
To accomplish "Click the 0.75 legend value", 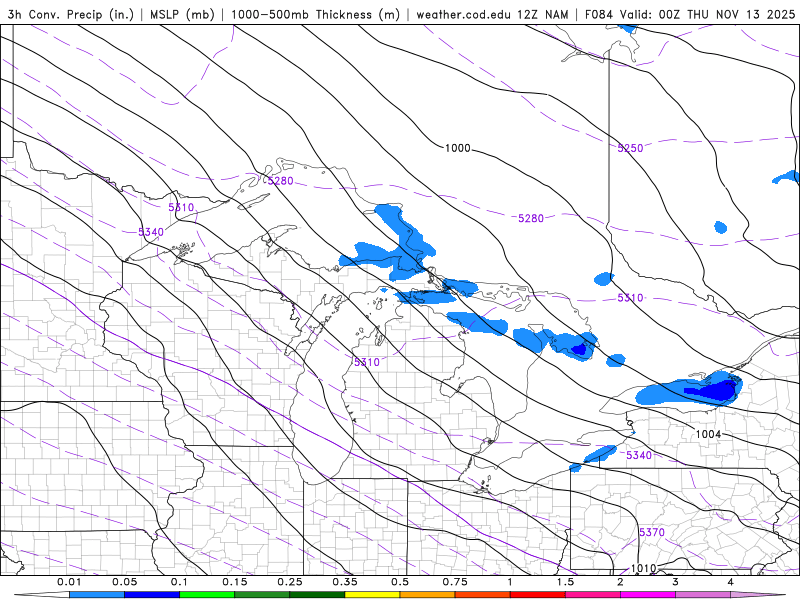I will point(455,582).
